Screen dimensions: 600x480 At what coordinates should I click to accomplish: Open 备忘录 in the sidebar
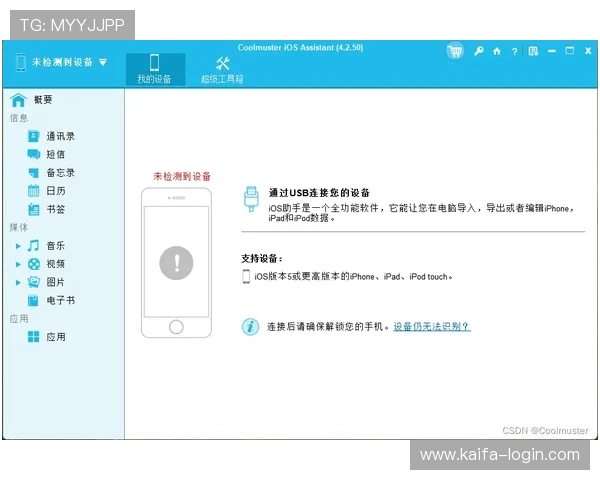pos(60,173)
